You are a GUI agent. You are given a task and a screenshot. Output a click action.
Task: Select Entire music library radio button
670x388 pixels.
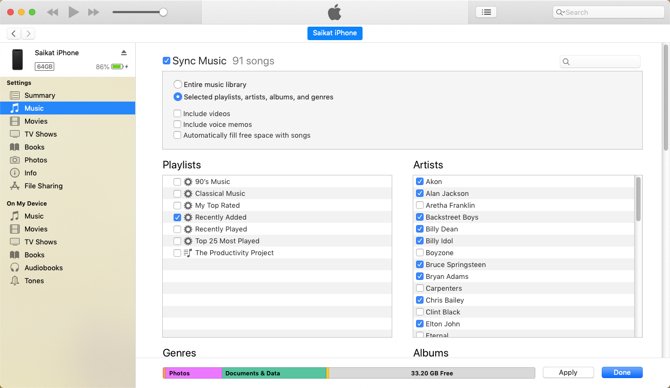177,84
